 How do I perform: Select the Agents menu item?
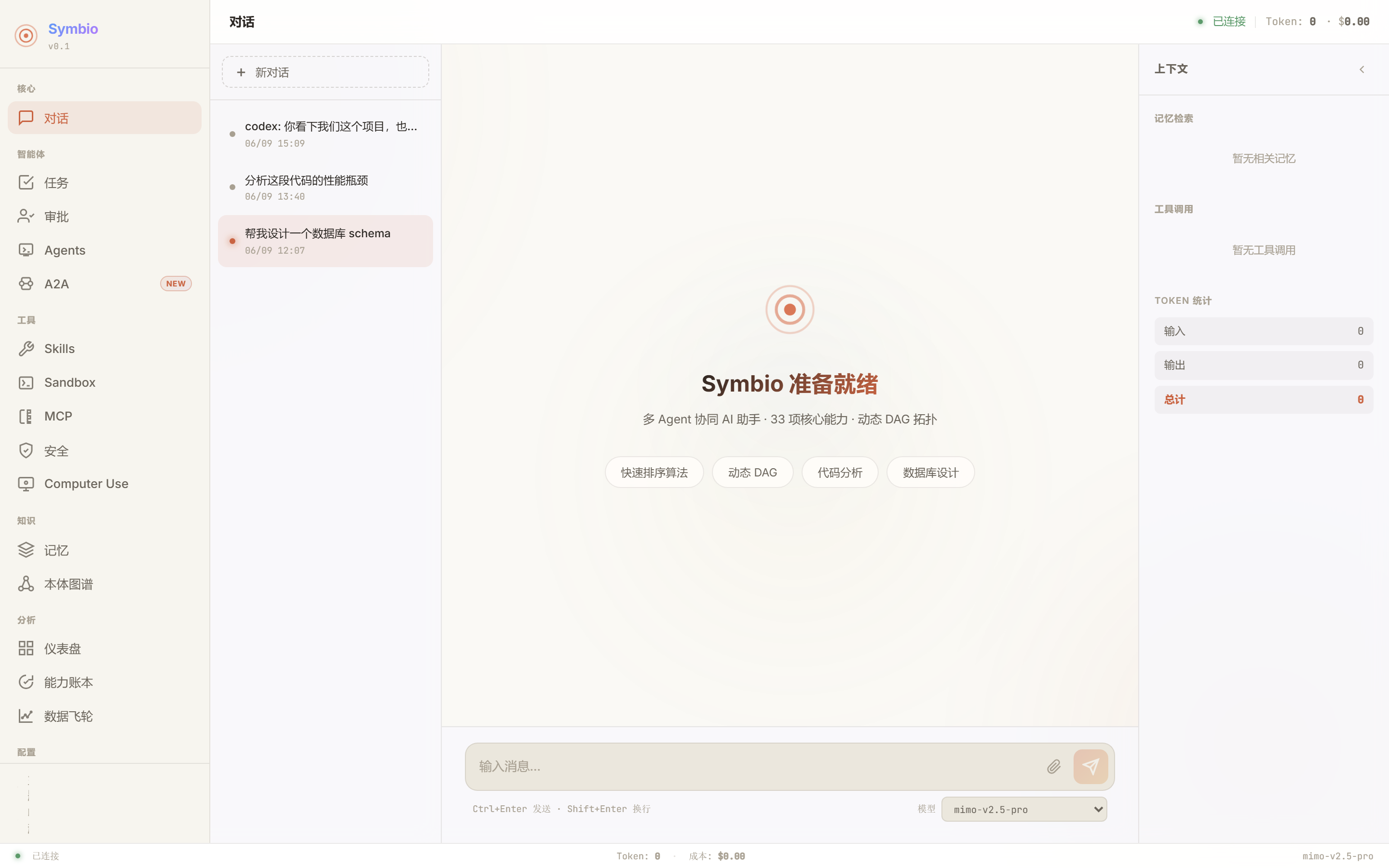(105, 250)
